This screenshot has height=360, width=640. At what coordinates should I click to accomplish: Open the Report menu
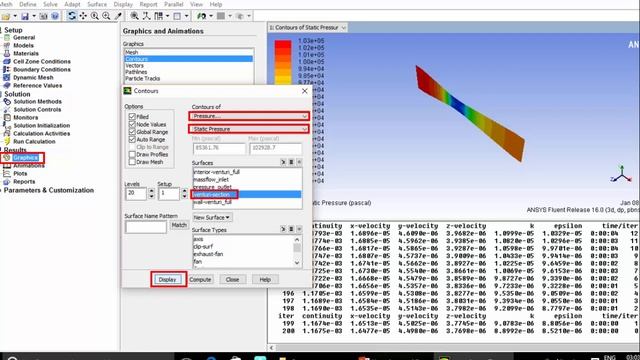148,4
